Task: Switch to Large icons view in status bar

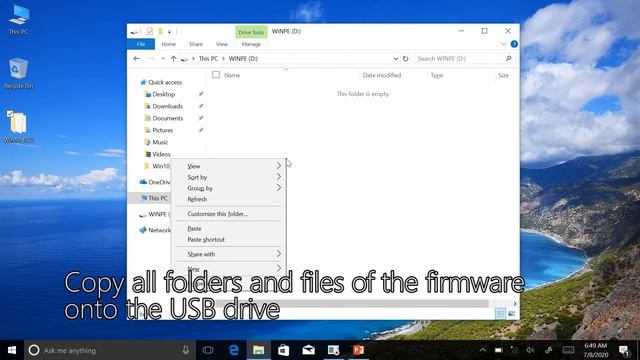Action: coord(511,313)
